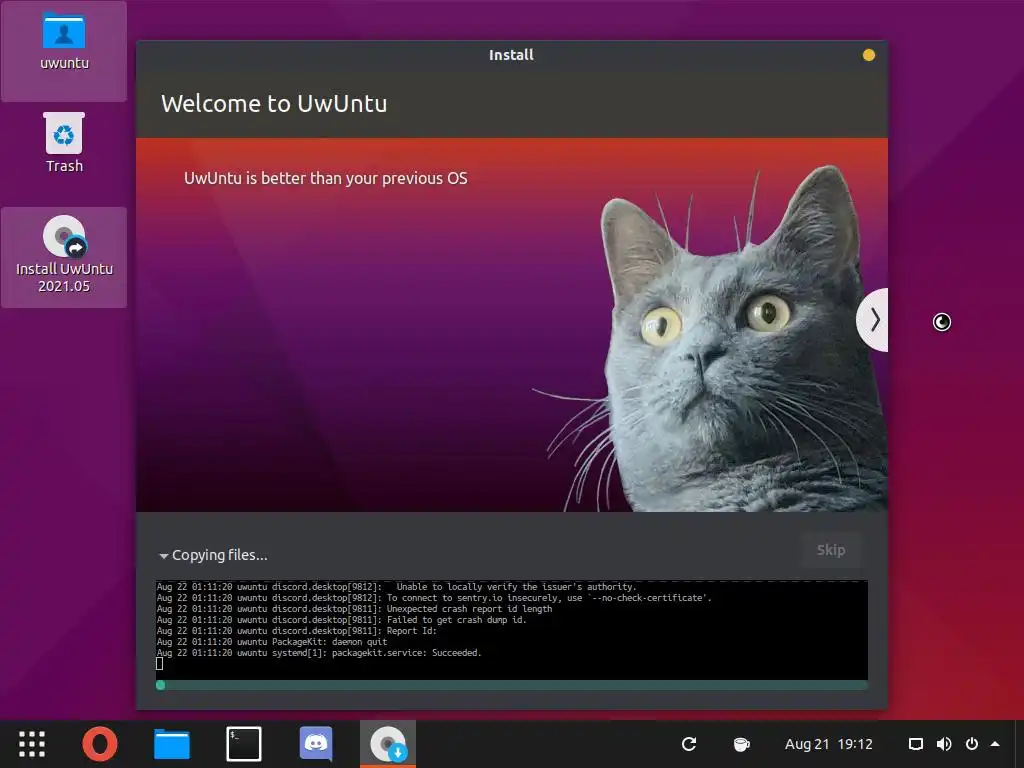Click the installer progress bar
1024x768 pixels.
pyautogui.click(x=512, y=685)
